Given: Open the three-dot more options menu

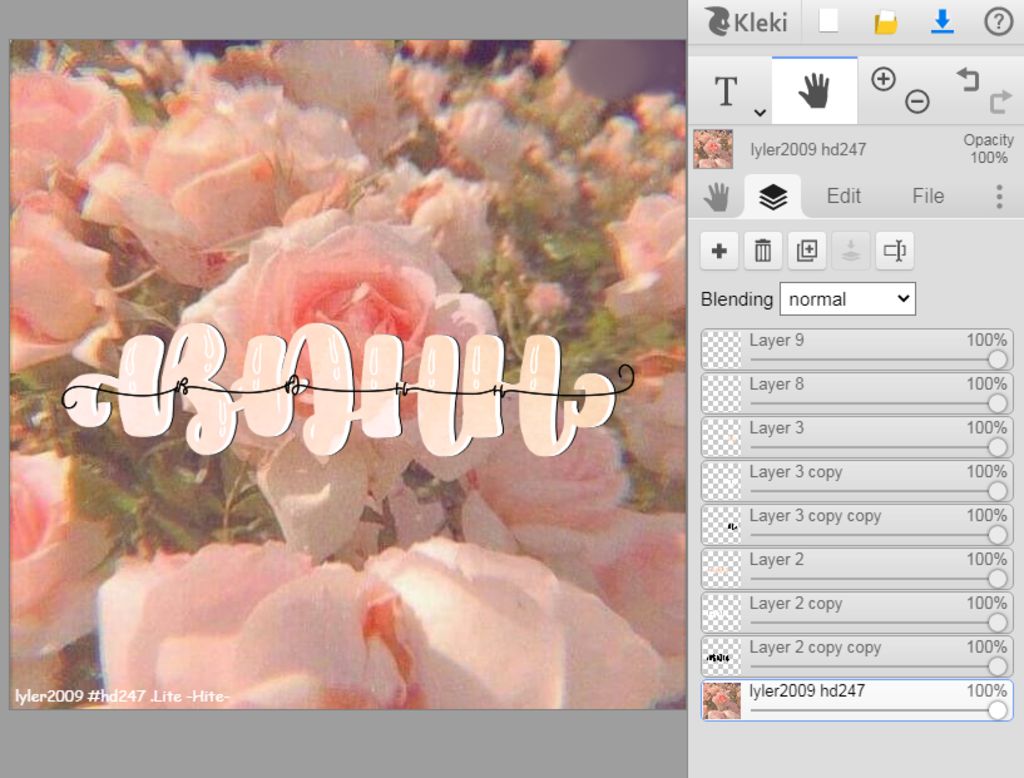Looking at the screenshot, I should 999,196.
